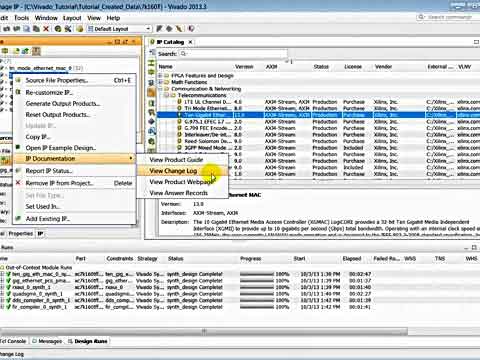Collapse Communication & Networking folder
This screenshot has height=360, width=480.
tap(160, 89)
